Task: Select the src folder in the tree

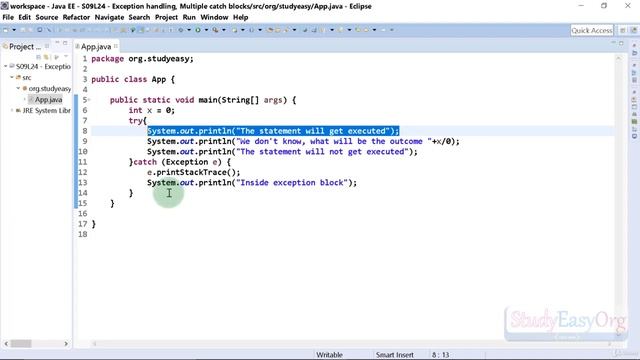Action: 24,77
